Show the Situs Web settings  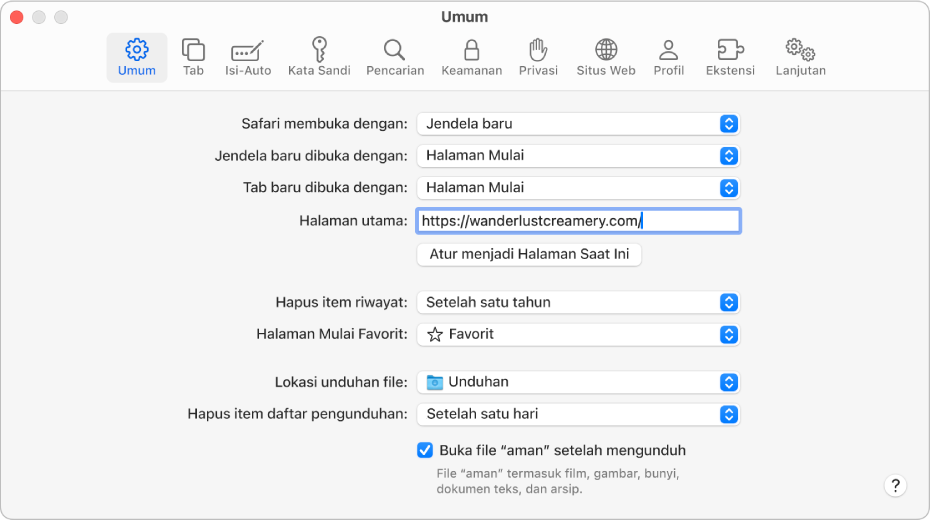click(606, 57)
